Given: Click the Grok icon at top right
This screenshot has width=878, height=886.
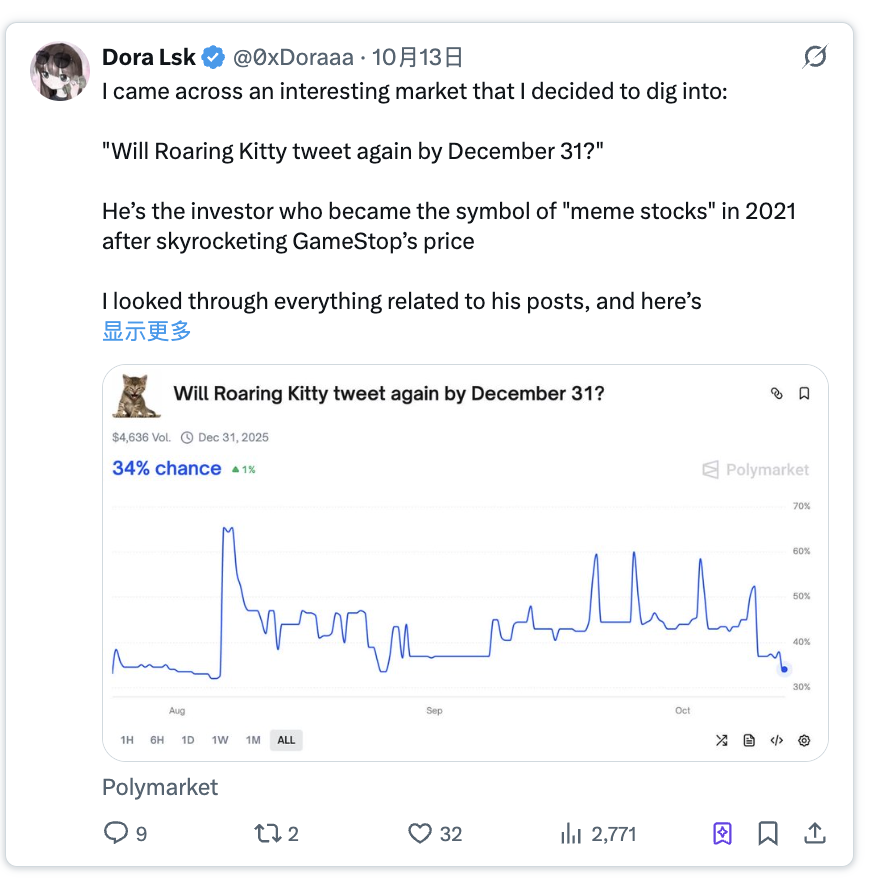Looking at the screenshot, I should 815,58.
